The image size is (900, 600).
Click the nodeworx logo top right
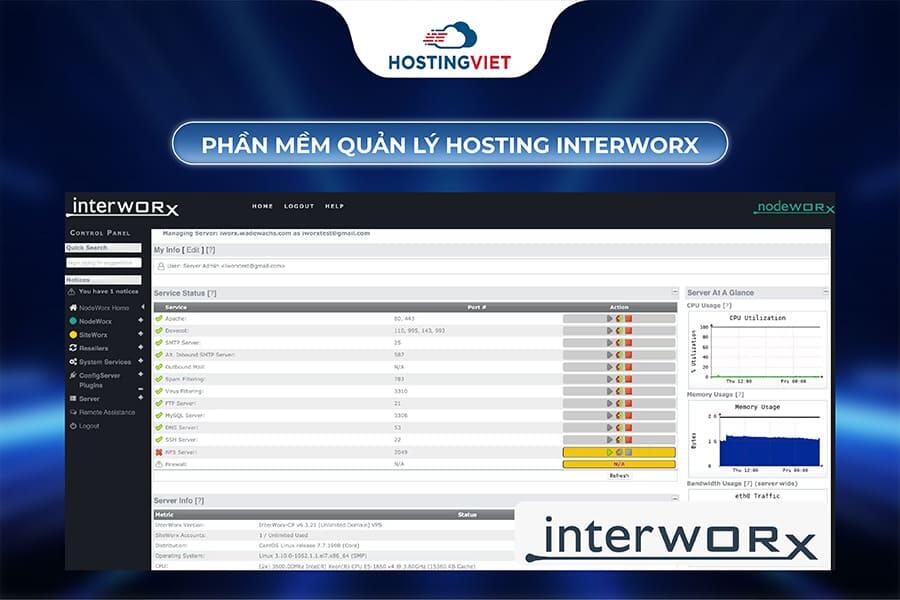point(795,207)
